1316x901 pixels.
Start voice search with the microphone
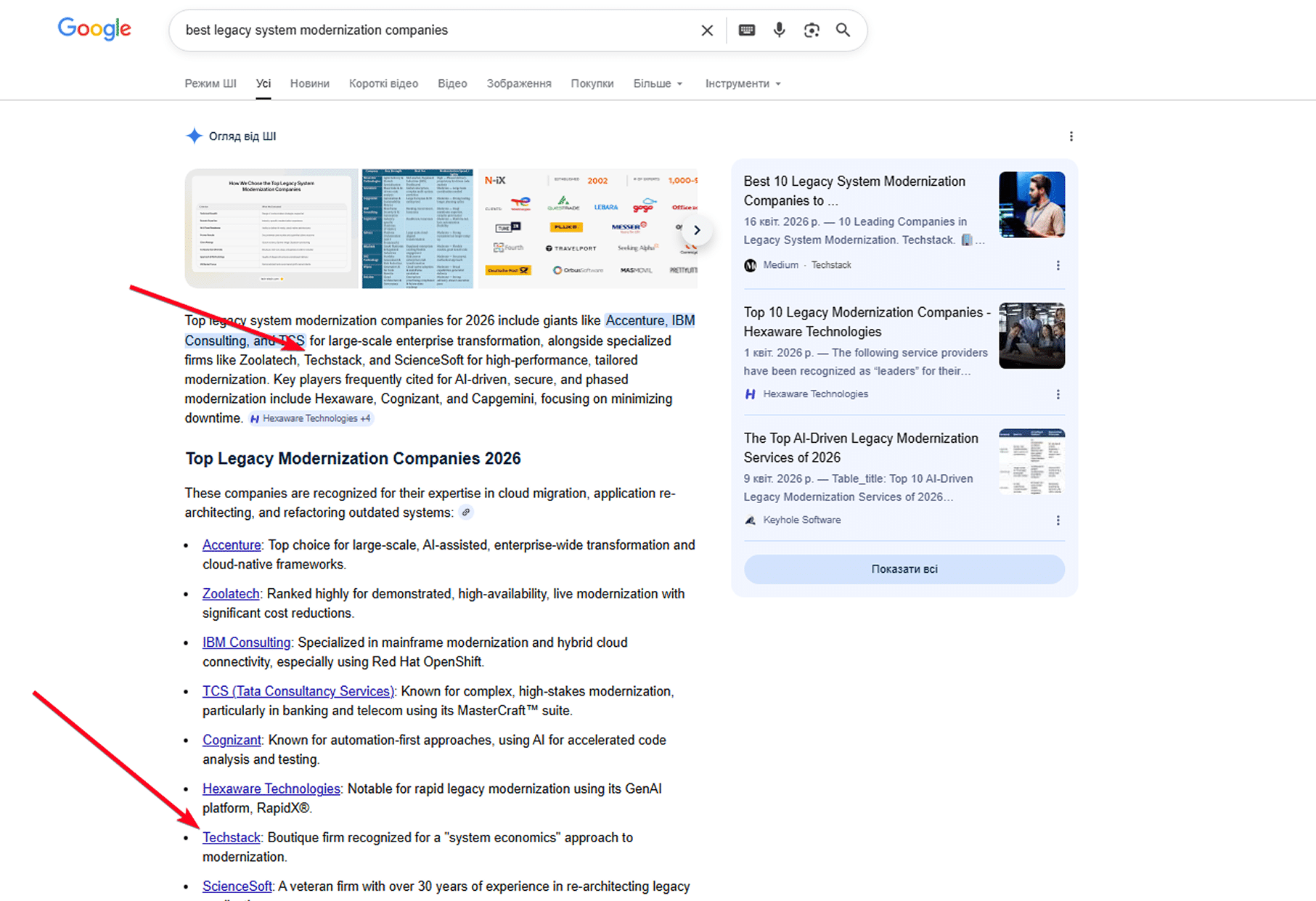pos(779,30)
